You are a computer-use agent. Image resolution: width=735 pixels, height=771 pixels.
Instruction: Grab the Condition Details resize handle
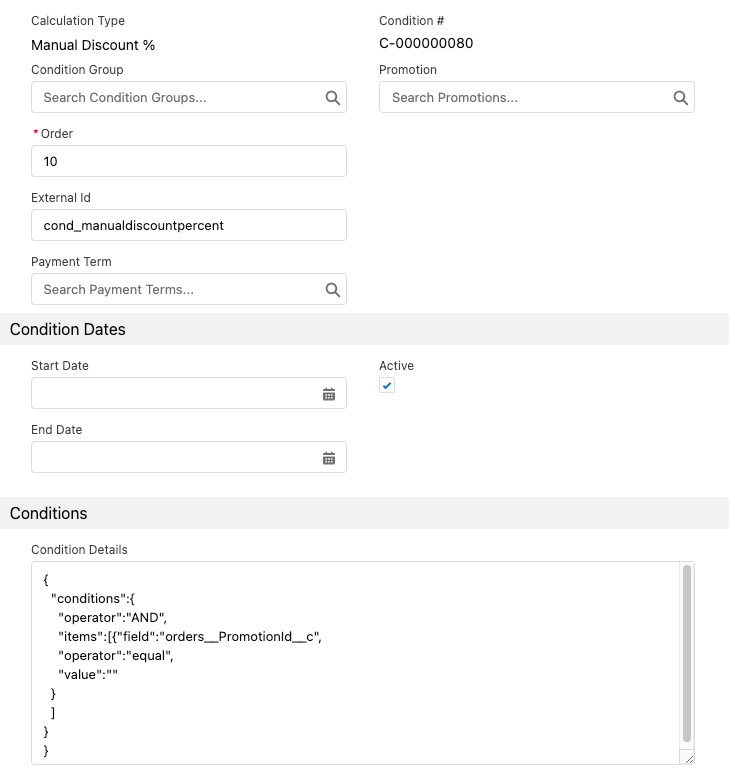click(687, 758)
